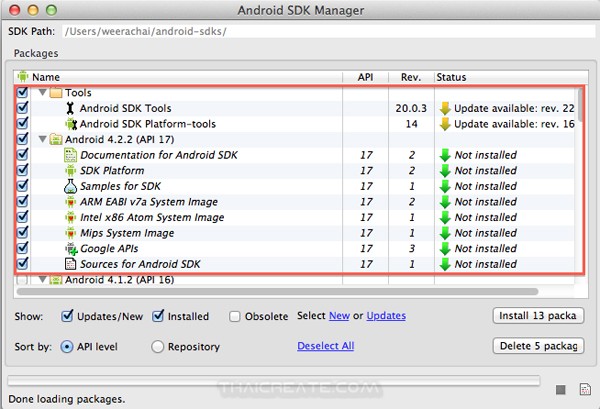Select the Samples for SDK row
Image resolution: width=600 pixels, height=409 pixels.
coord(294,186)
